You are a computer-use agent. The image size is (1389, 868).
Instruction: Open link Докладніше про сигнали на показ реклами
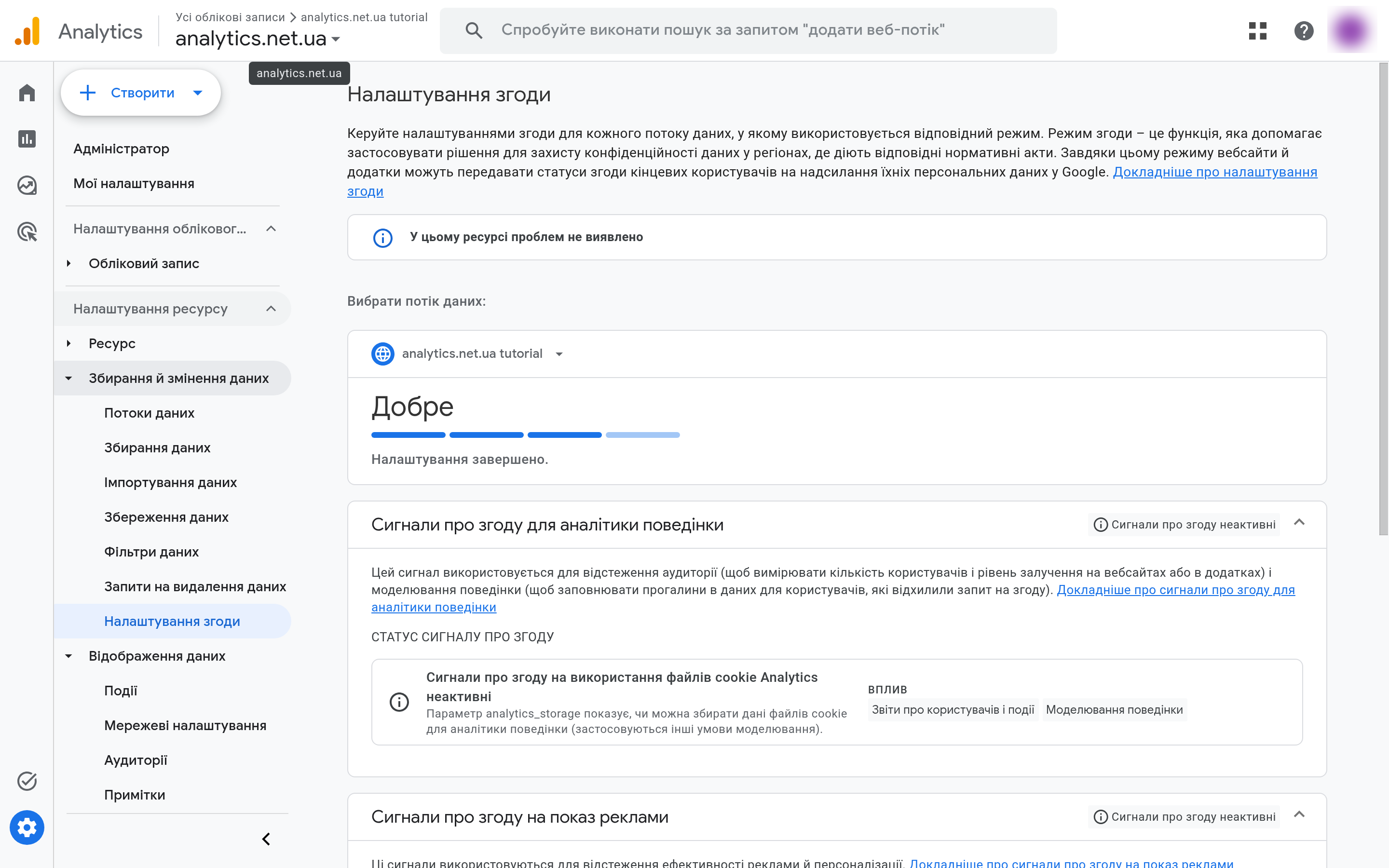[x=1071, y=863]
